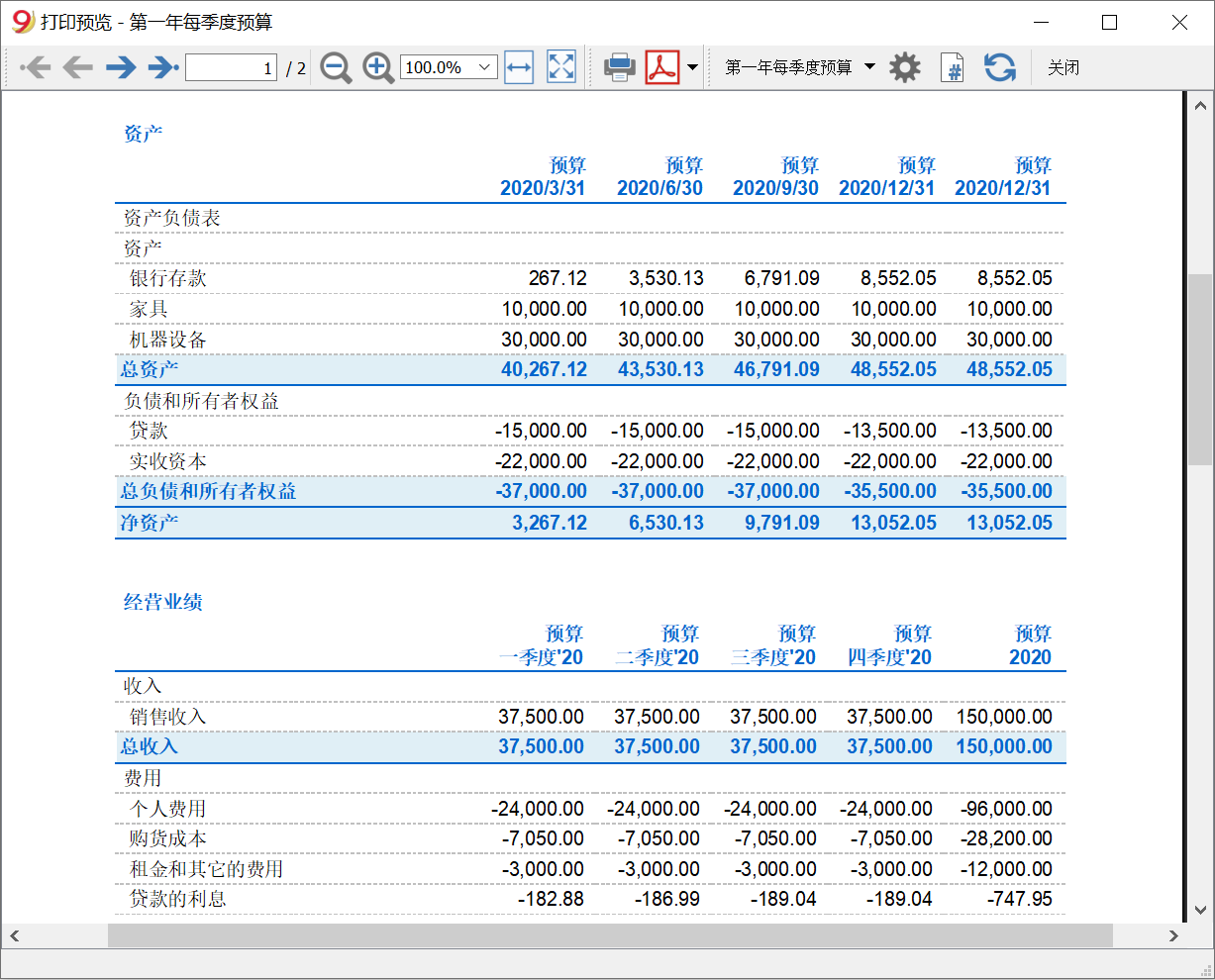The width and height of the screenshot is (1215, 980).
Task: Click the 负债和所有者权益 heading row
Action: click(201, 401)
